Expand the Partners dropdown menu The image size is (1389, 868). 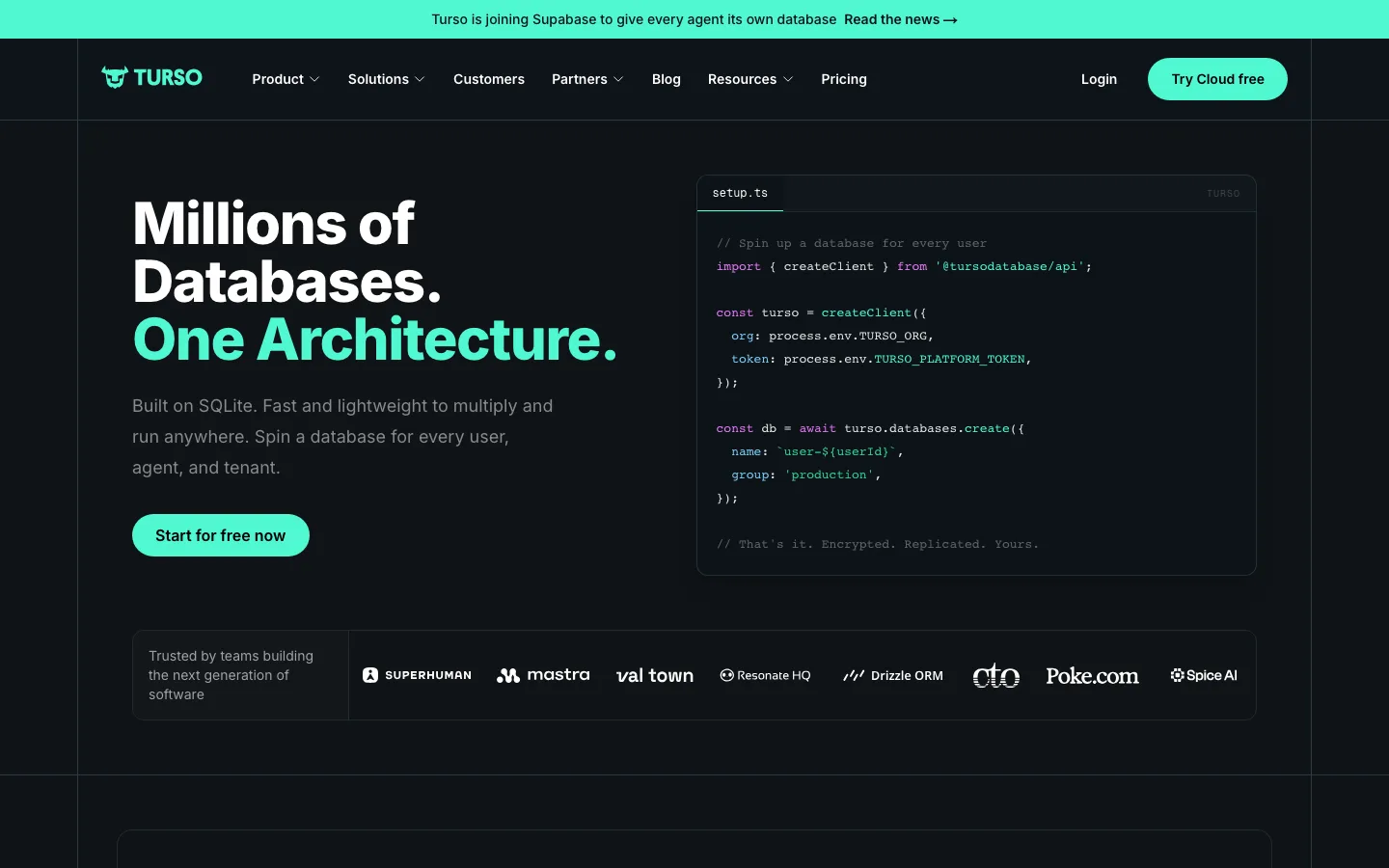click(x=587, y=79)
